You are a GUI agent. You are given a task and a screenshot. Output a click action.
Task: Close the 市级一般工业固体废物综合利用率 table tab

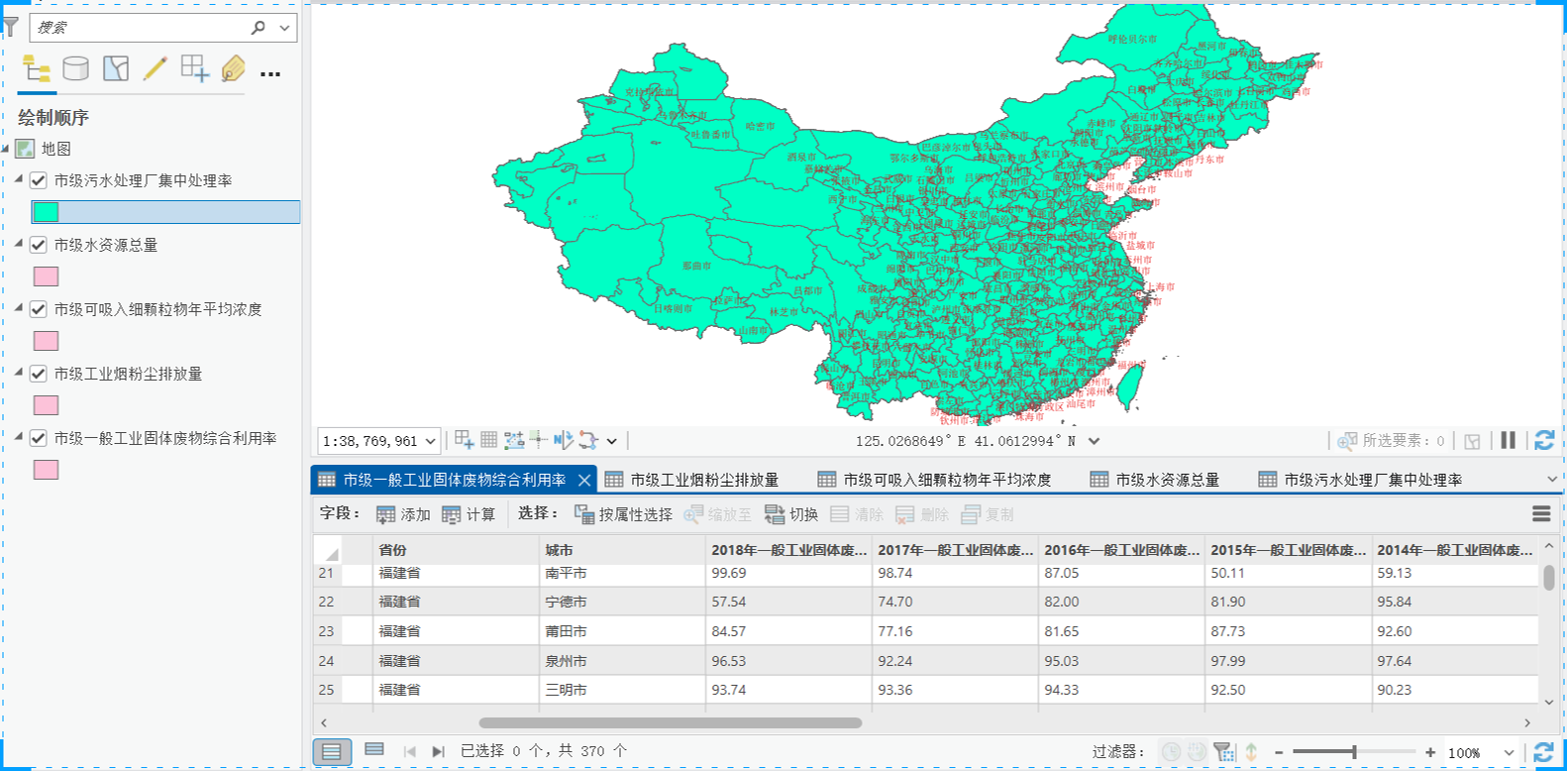coord(584,481)
